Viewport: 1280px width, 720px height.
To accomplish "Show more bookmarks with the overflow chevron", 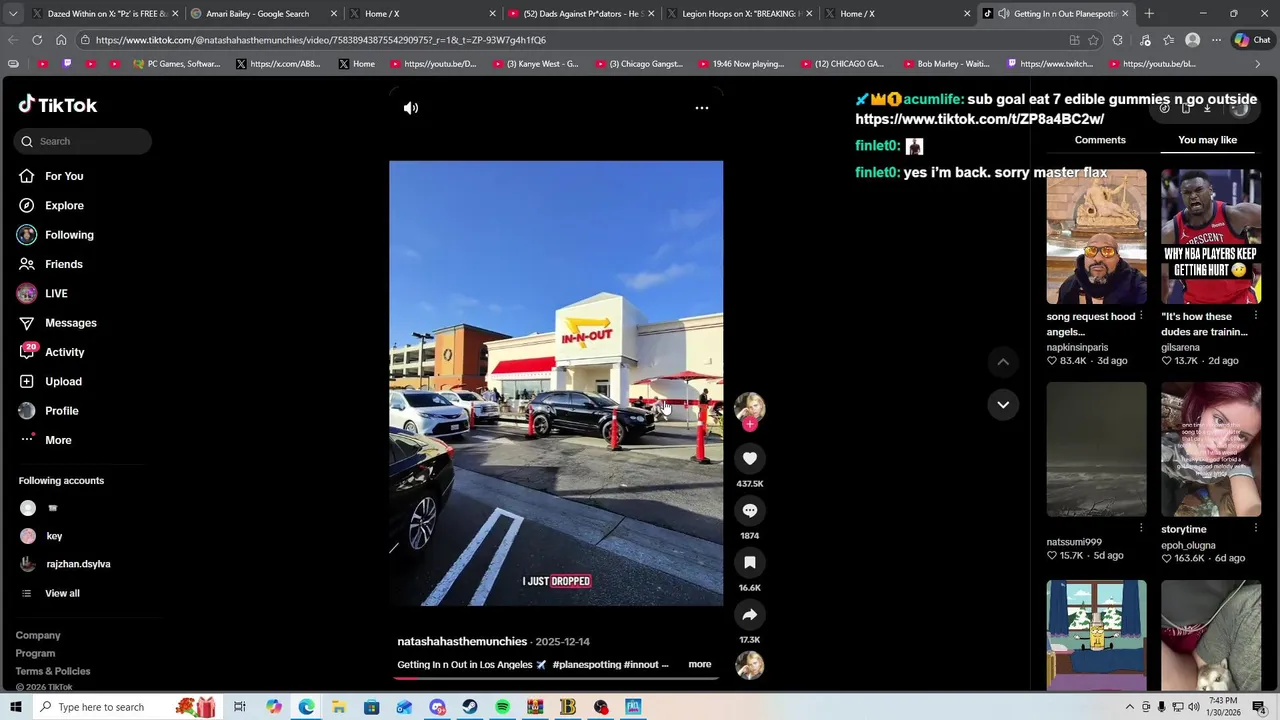I will tap(1258, 64).
